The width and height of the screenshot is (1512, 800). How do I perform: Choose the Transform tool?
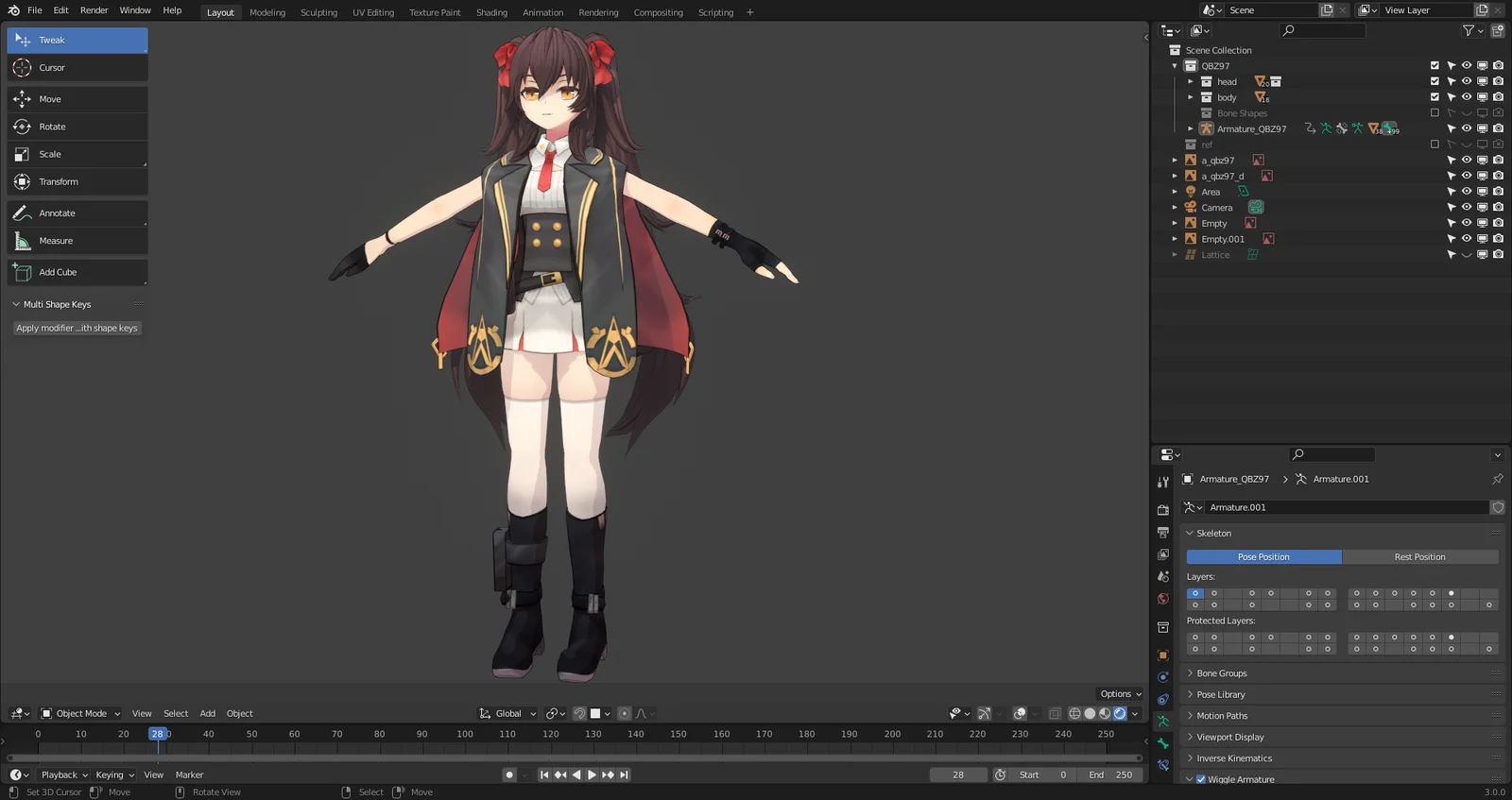77,181
